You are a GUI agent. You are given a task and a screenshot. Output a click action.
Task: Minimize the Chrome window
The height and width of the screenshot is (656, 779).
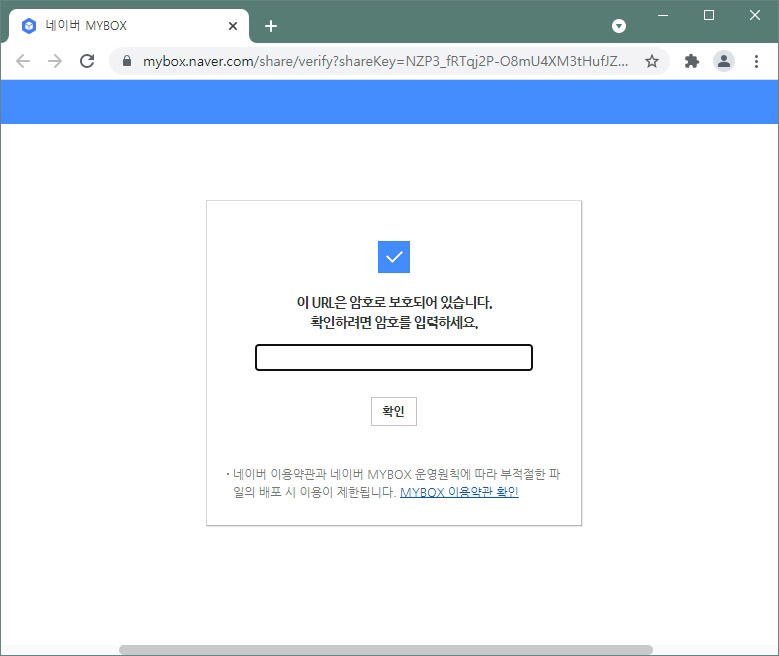[663, 15]
